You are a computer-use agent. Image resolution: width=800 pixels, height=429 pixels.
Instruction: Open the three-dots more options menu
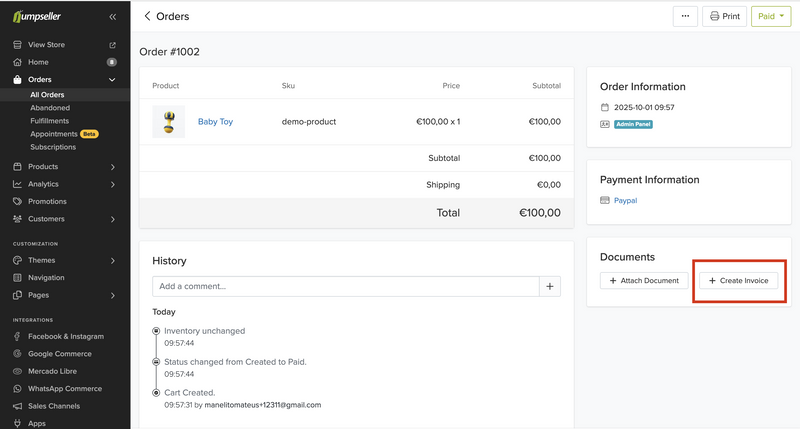(685, 16)
